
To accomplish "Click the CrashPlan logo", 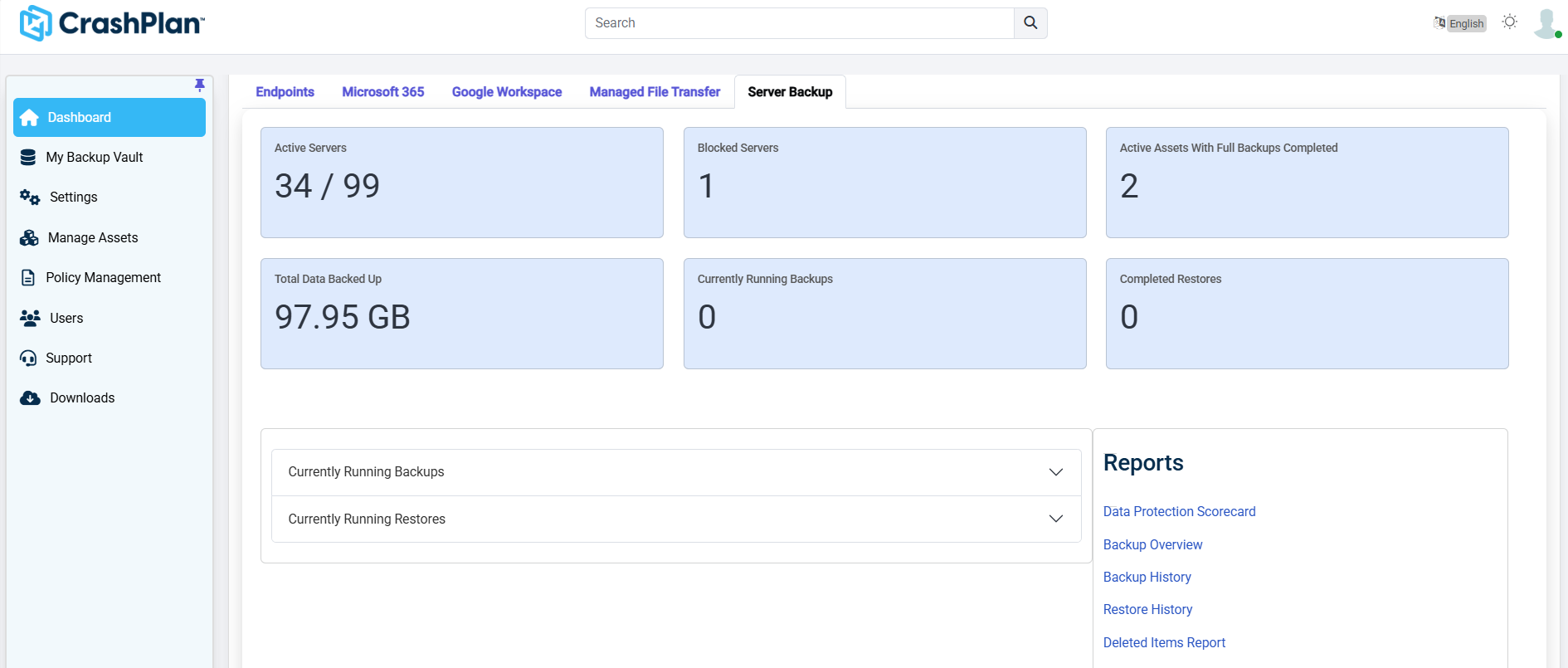I will click(x=112, y=23).
